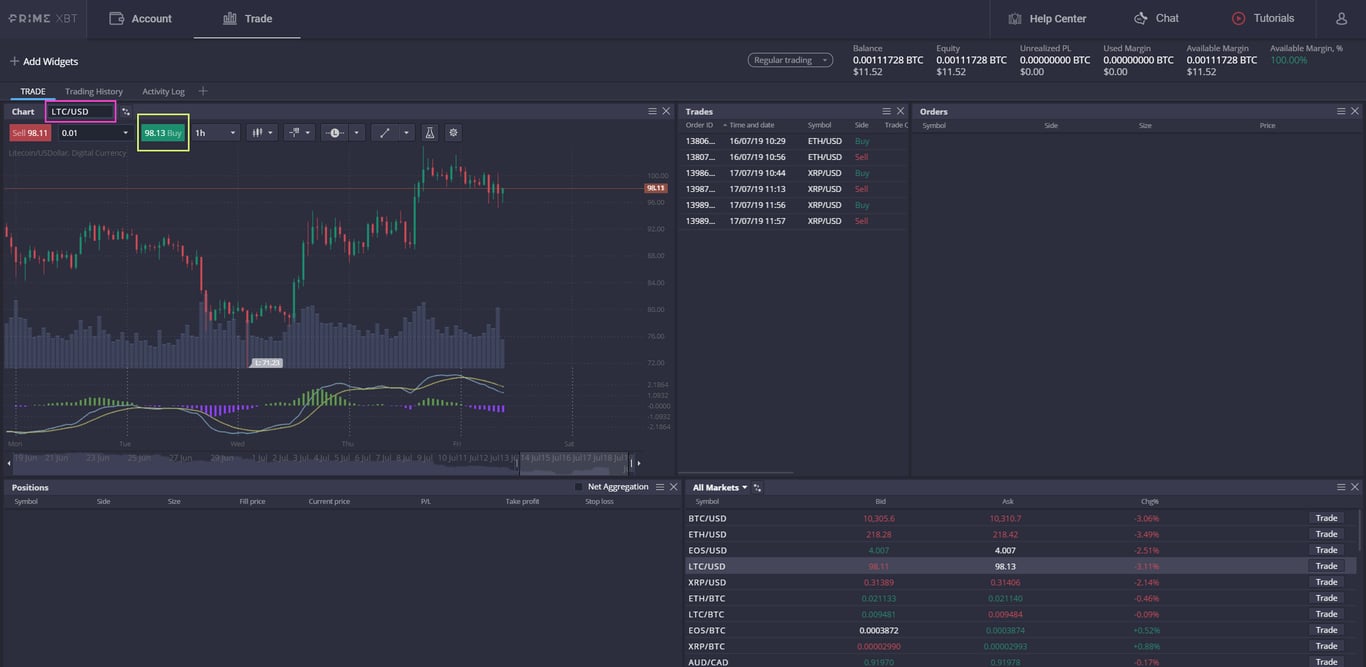Click Trade button on the BTC/USD row
1366x667 pixels.
coord(1325,518)
